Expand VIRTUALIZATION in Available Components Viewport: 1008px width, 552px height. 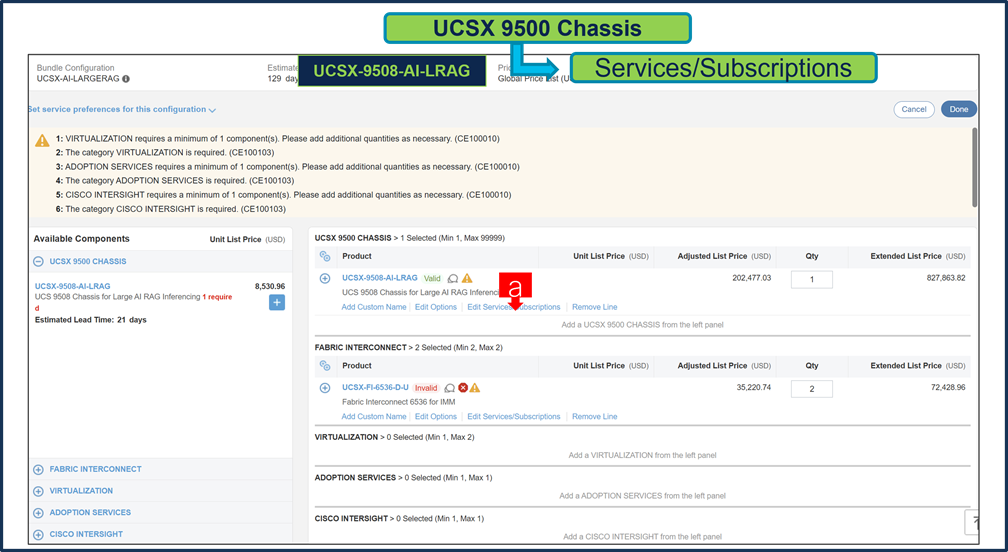tap(39, 491)
